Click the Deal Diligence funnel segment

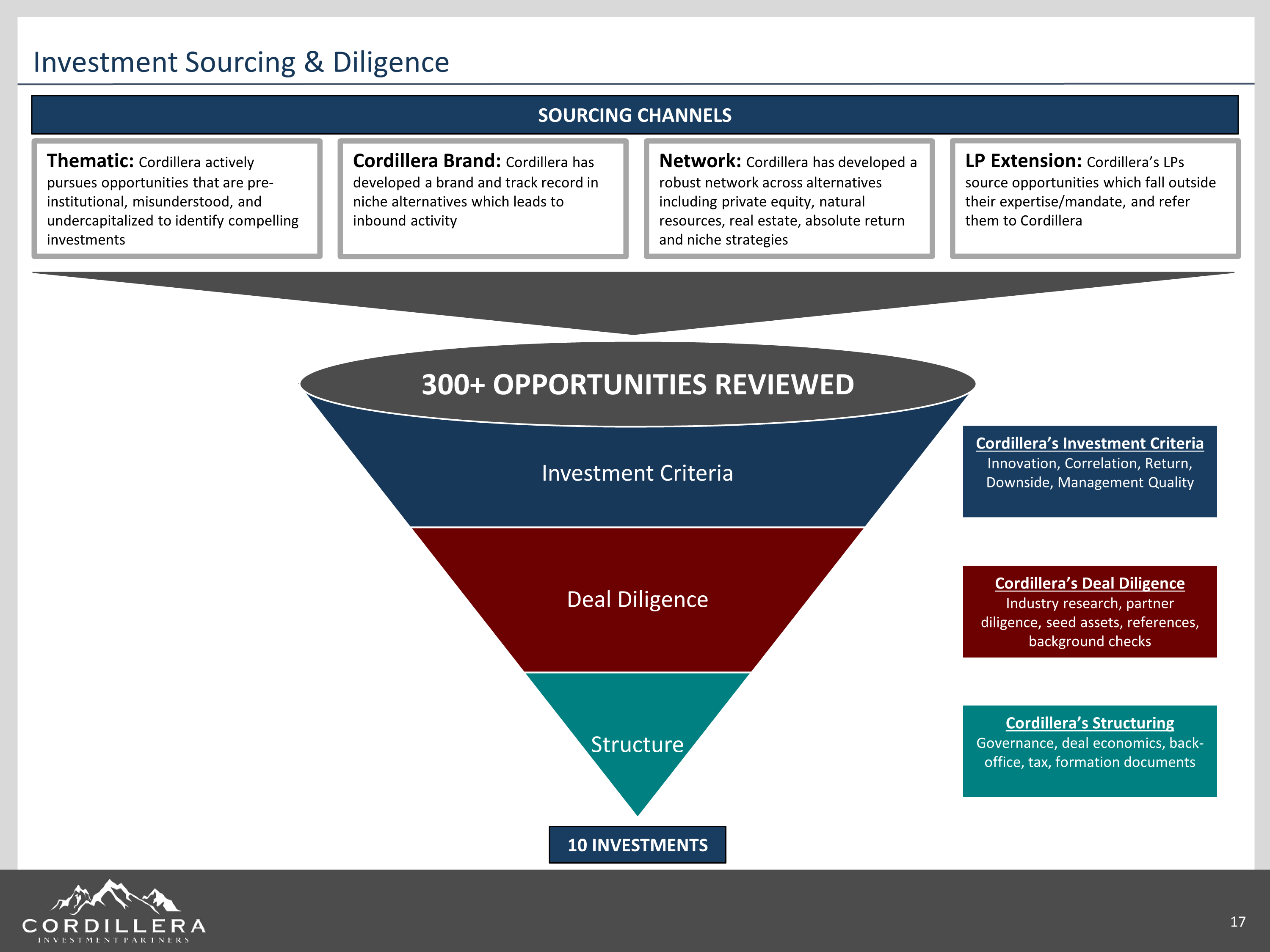(637, 600)
